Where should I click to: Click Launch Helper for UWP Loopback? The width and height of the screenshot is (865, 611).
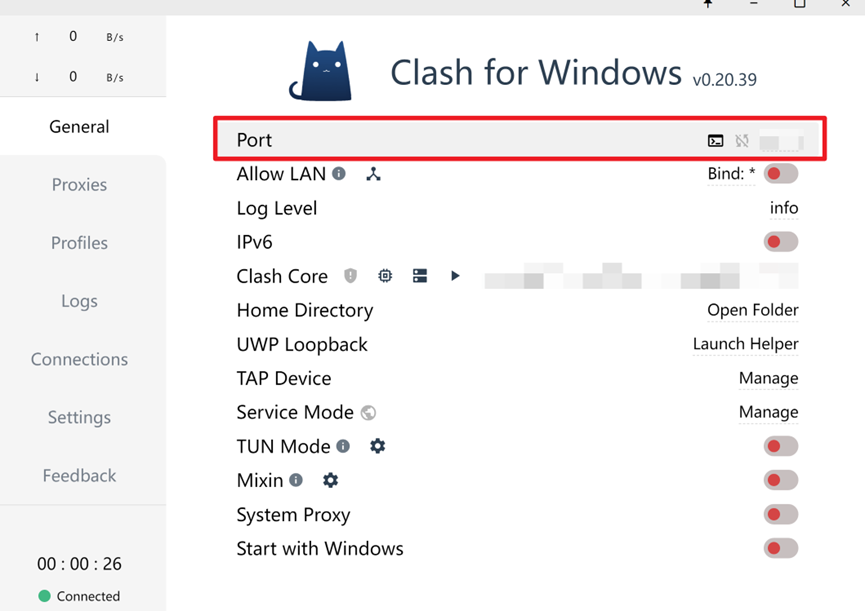tap(745, 344)
